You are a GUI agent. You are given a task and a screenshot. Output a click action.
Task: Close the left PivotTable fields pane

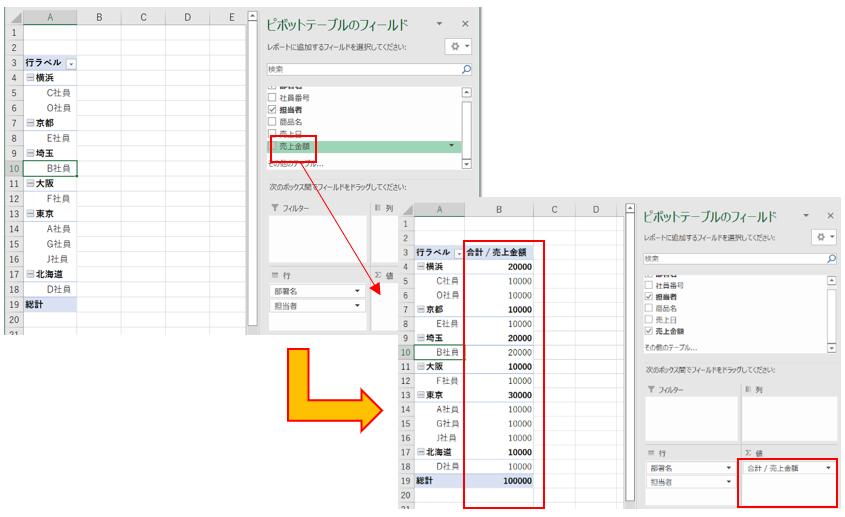tap(465, 23)
